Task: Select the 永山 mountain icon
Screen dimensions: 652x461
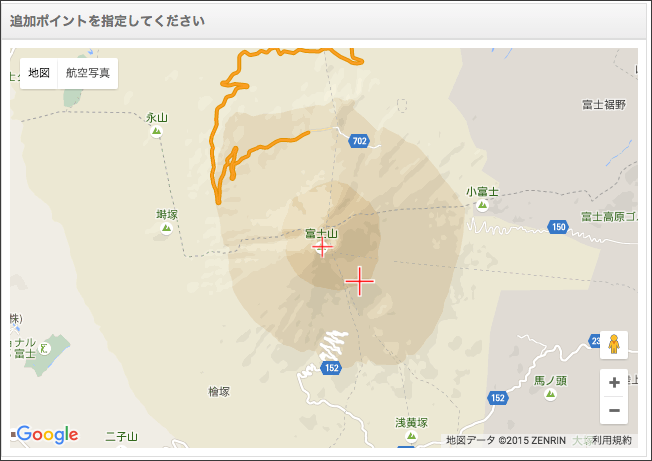Action: click(x=156, y=132)
